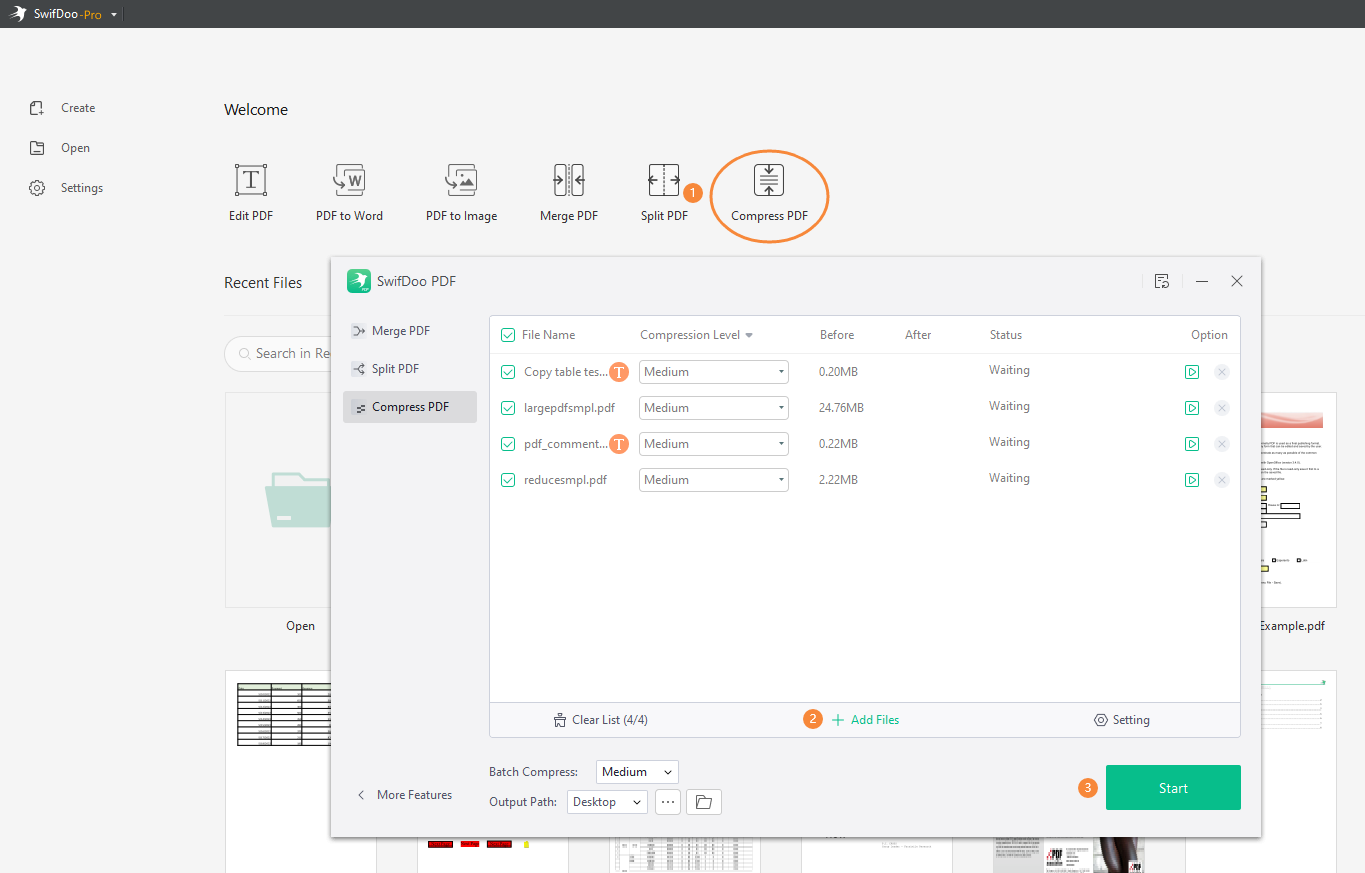Click the reducesmpl.pdf file name
The height and width of the screenshot is (873, 1365).
click(x=566, y=480)
